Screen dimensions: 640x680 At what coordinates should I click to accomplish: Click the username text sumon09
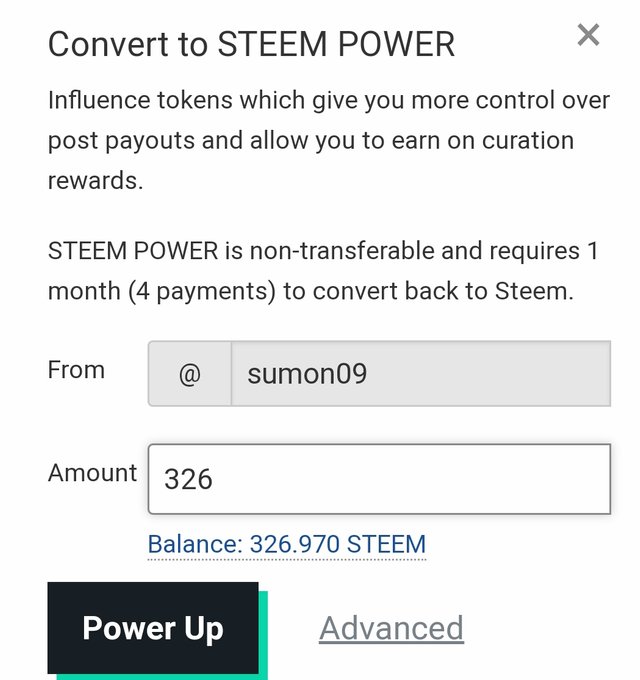[x=307, y=374]
